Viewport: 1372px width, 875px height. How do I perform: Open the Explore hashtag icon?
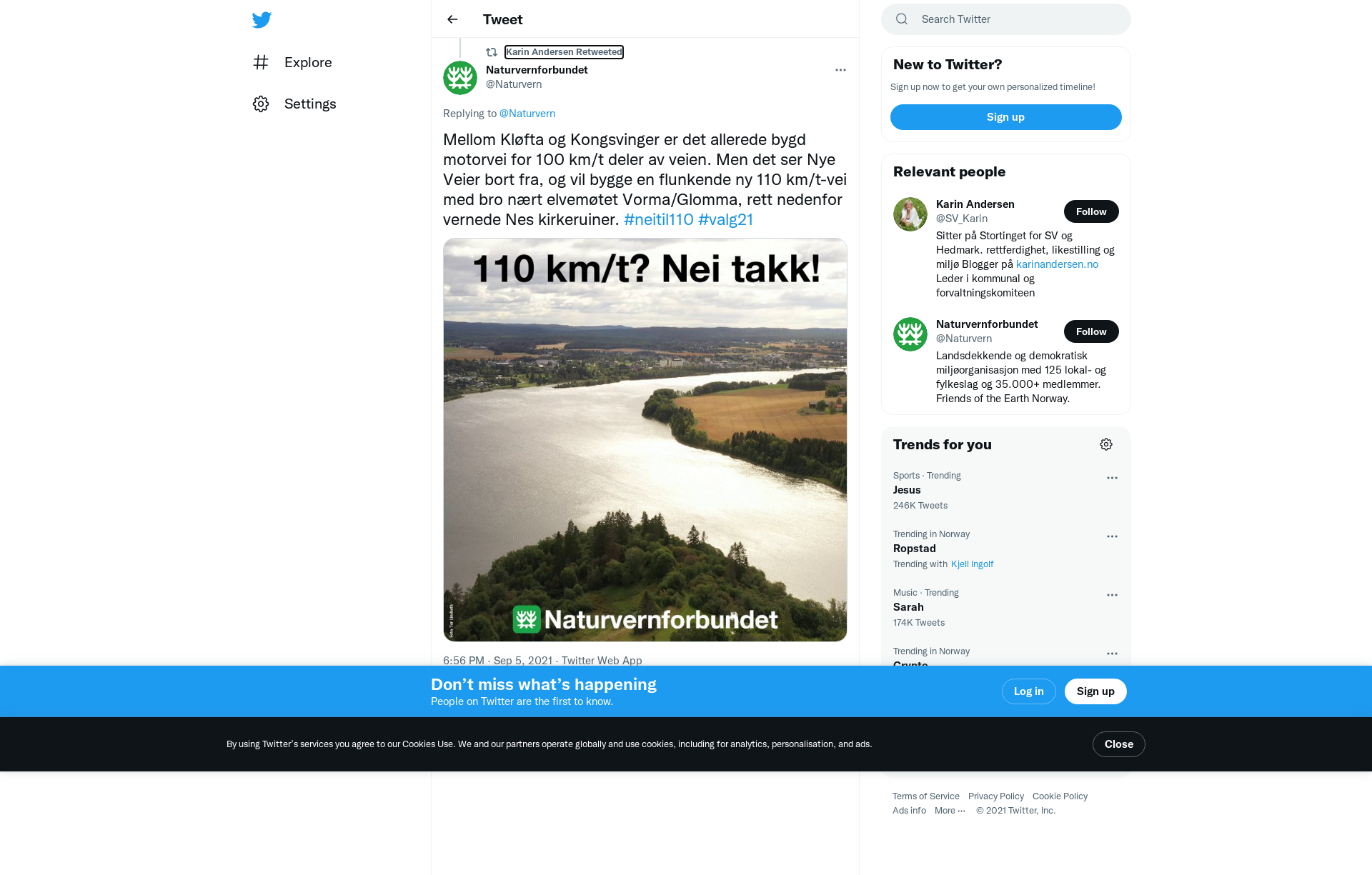[x=261, y=62]
